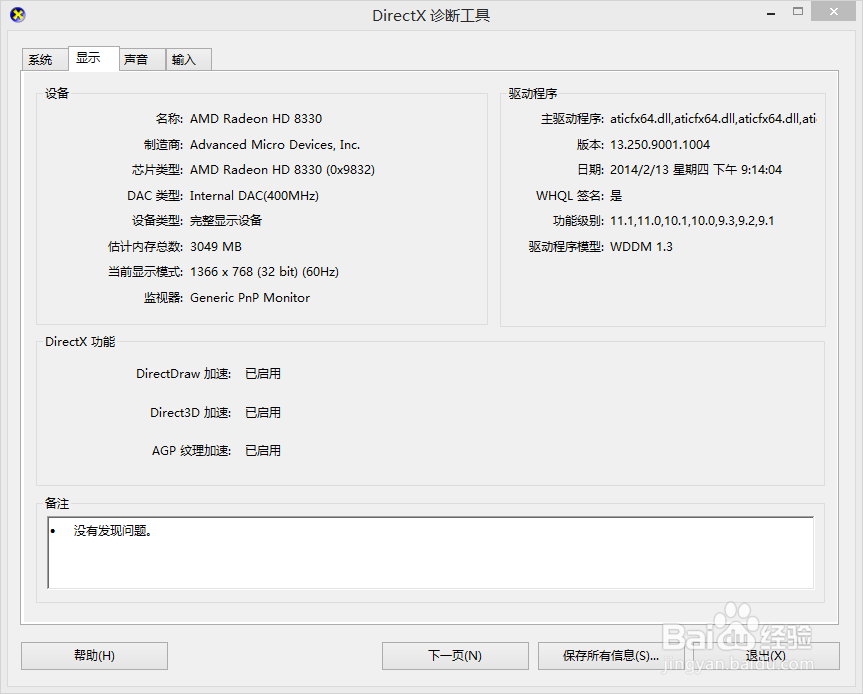The image size is (863, 694).
Task: Click AGP 纹理加速 已启用 status
Action: tap(263, 451)
